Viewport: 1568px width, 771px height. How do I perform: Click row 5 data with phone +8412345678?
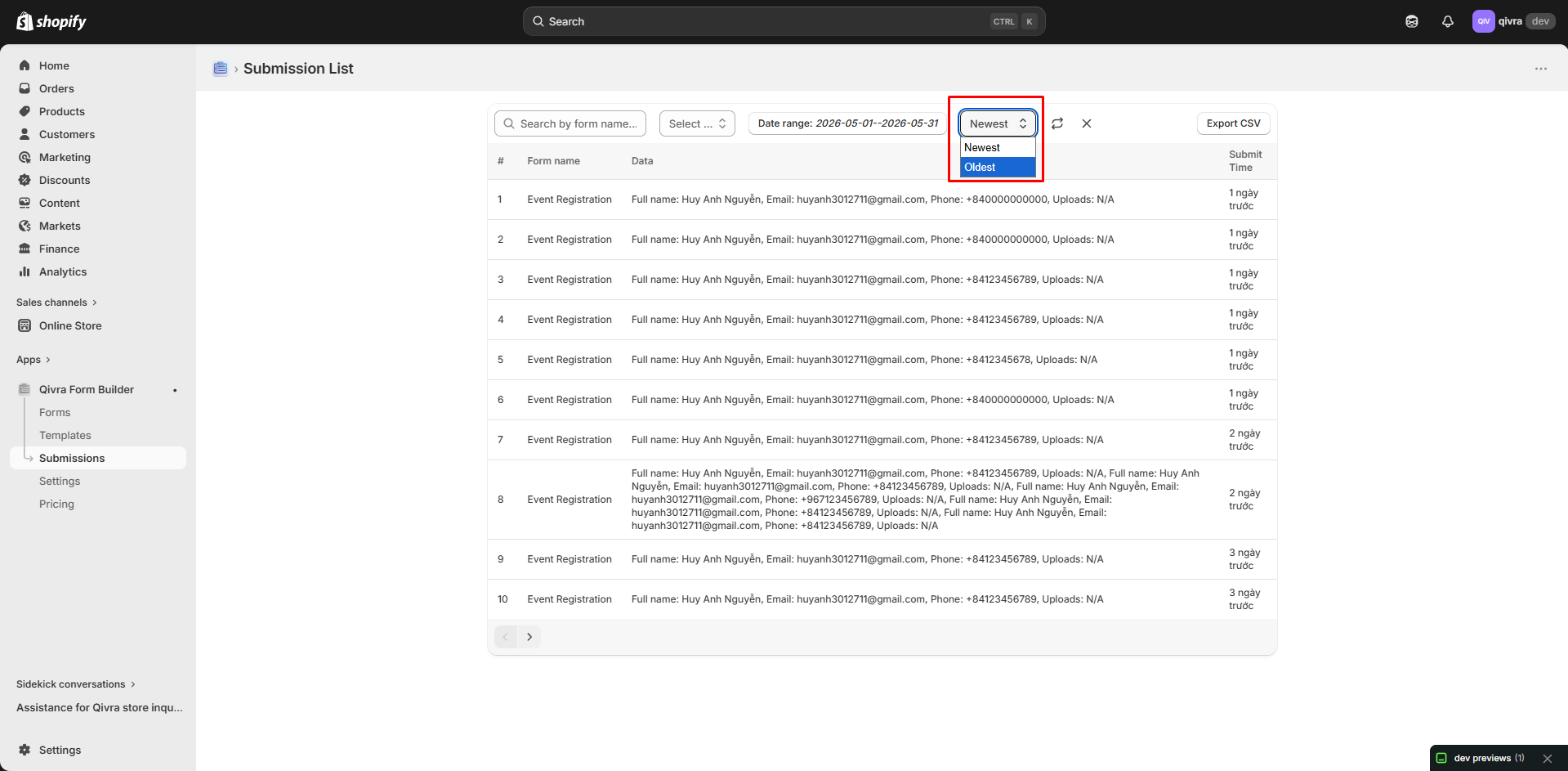864,360
